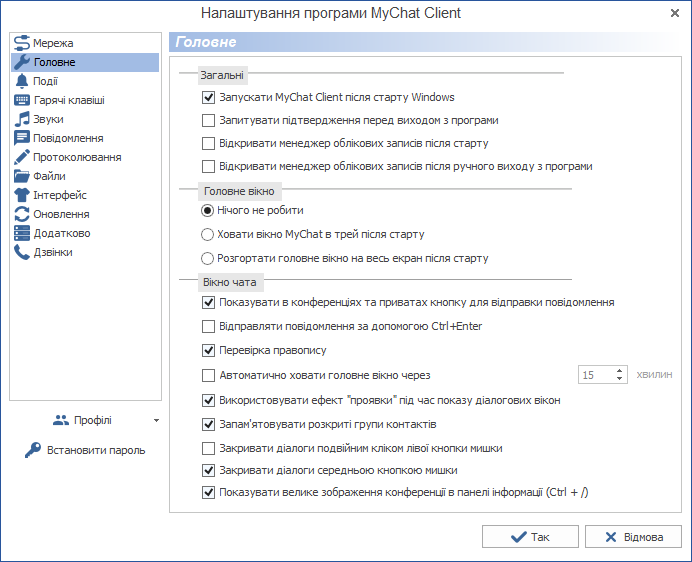Viewport: 692px width, 562px height.
Task: Open Файли settings label
Action: click(x=49, y=176)
